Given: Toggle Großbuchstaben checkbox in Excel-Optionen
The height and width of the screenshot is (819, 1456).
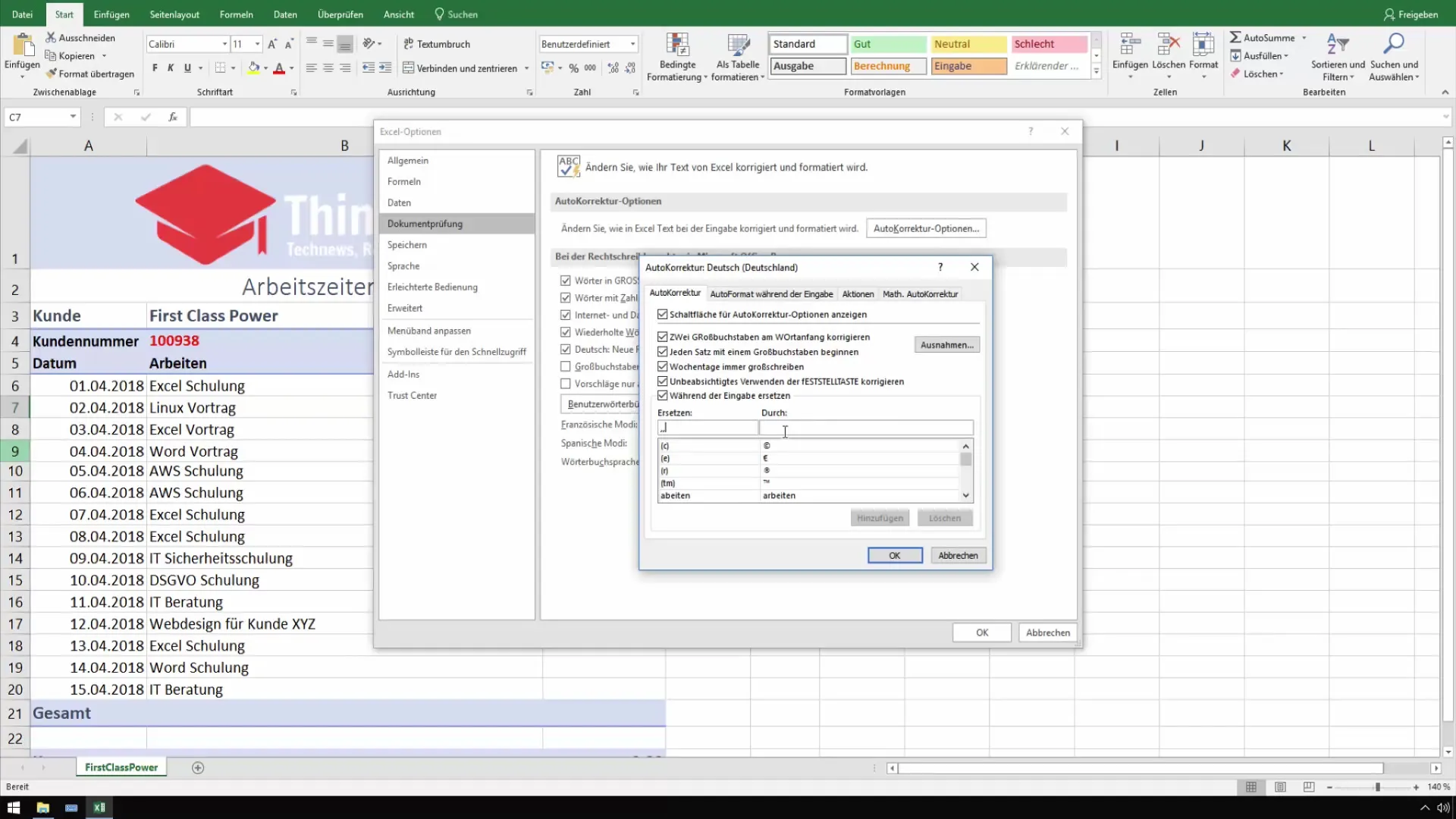Looking at the screenshot, I should point(565,366).
